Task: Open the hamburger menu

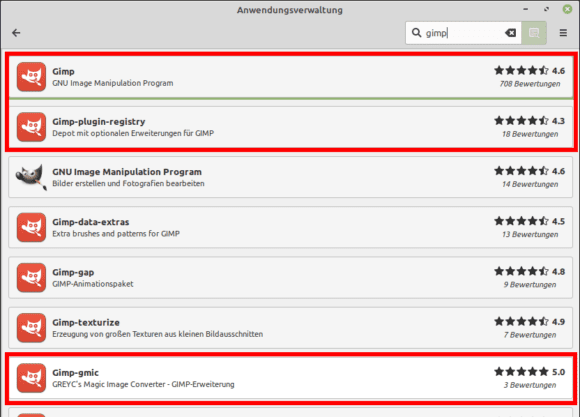Action: pos(563,33)
